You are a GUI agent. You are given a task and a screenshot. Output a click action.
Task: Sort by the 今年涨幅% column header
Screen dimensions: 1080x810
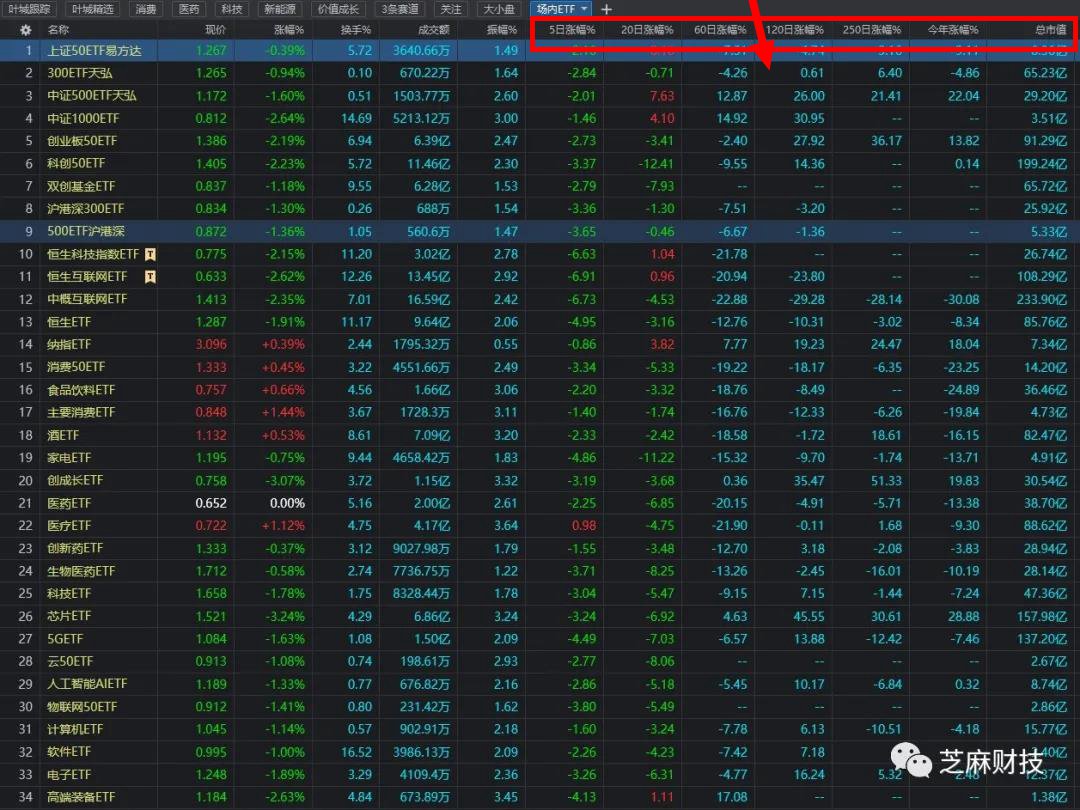point(953,30)
